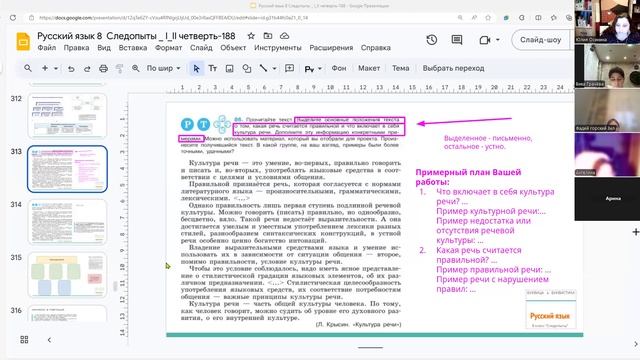Screen dimensions: 640x360
Task: Open the Расширения menu
Action: 331,48
